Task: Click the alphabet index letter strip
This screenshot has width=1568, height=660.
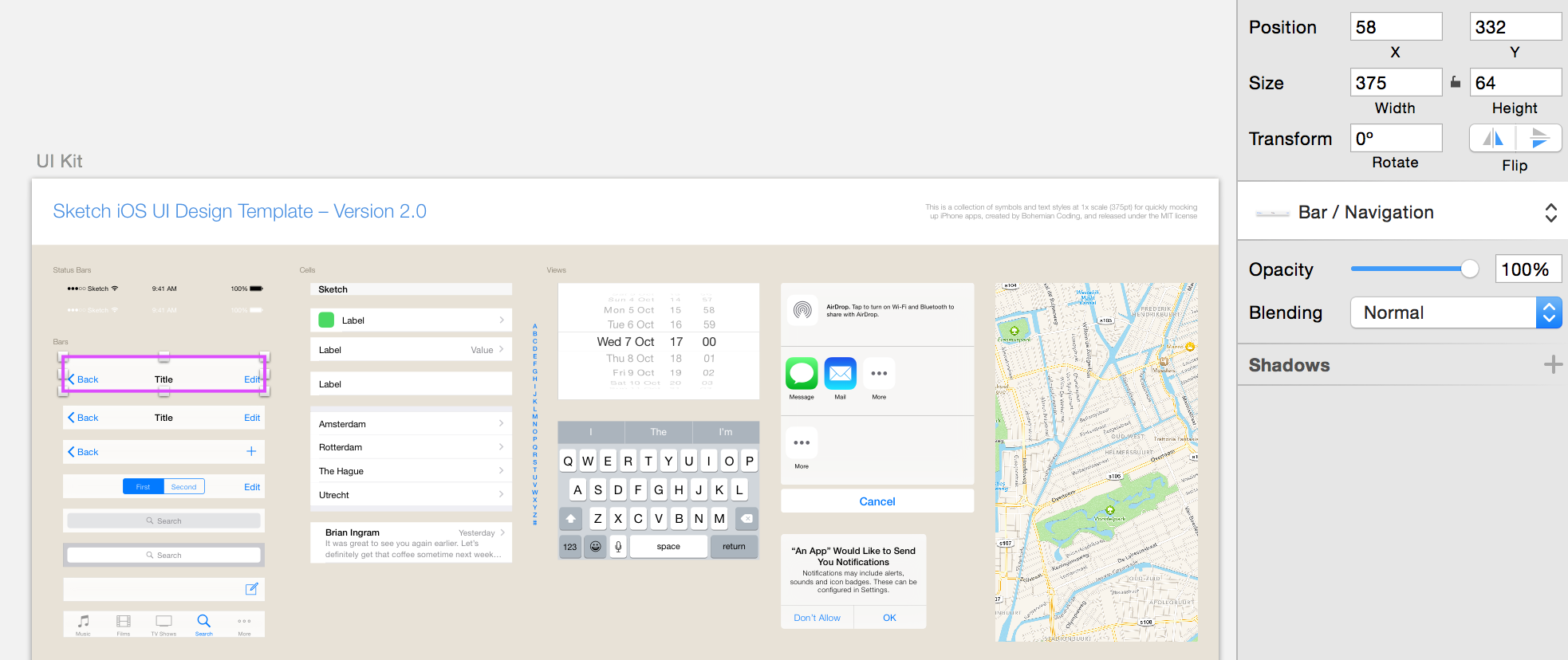Action: tap(535, 424)
